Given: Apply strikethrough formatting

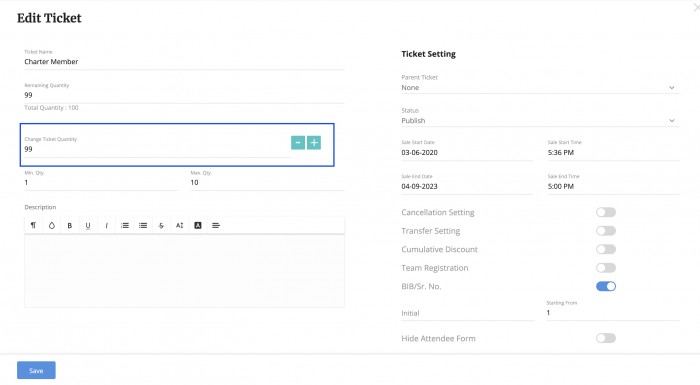Looking at the screenshot, I should tap(161, 226).
